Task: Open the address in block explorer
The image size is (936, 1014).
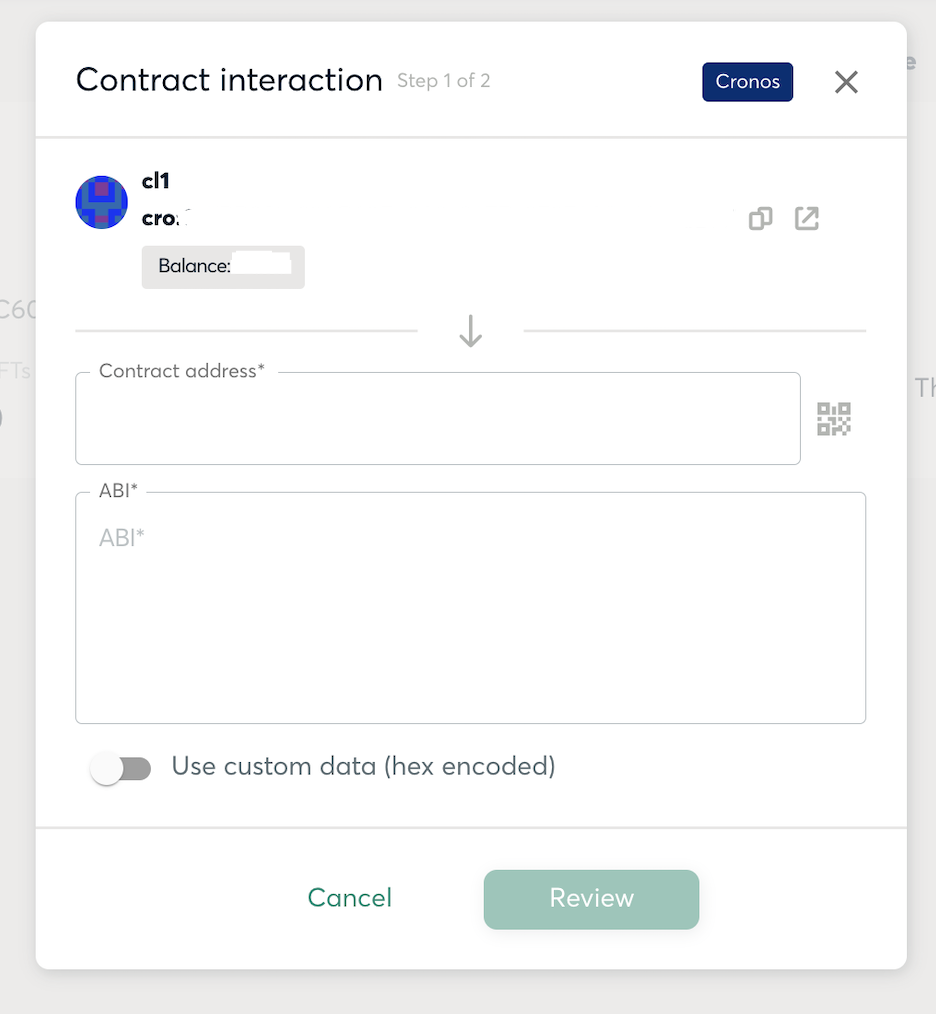Action: [807, 218]
